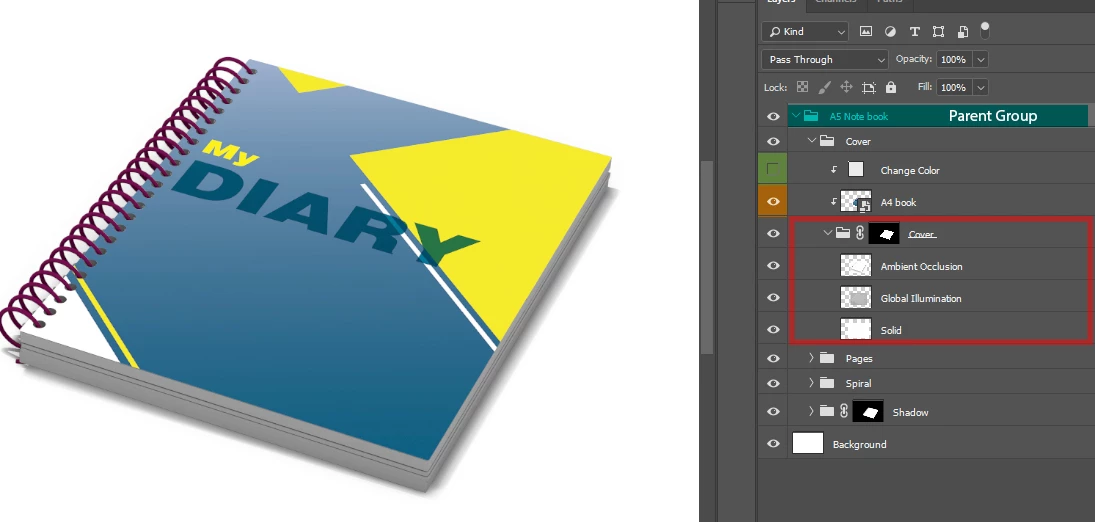Filter layers by smart objects icon
The width and height of the screenshot is (1095, 522).
pyautogui.click(x=962, y=31)
